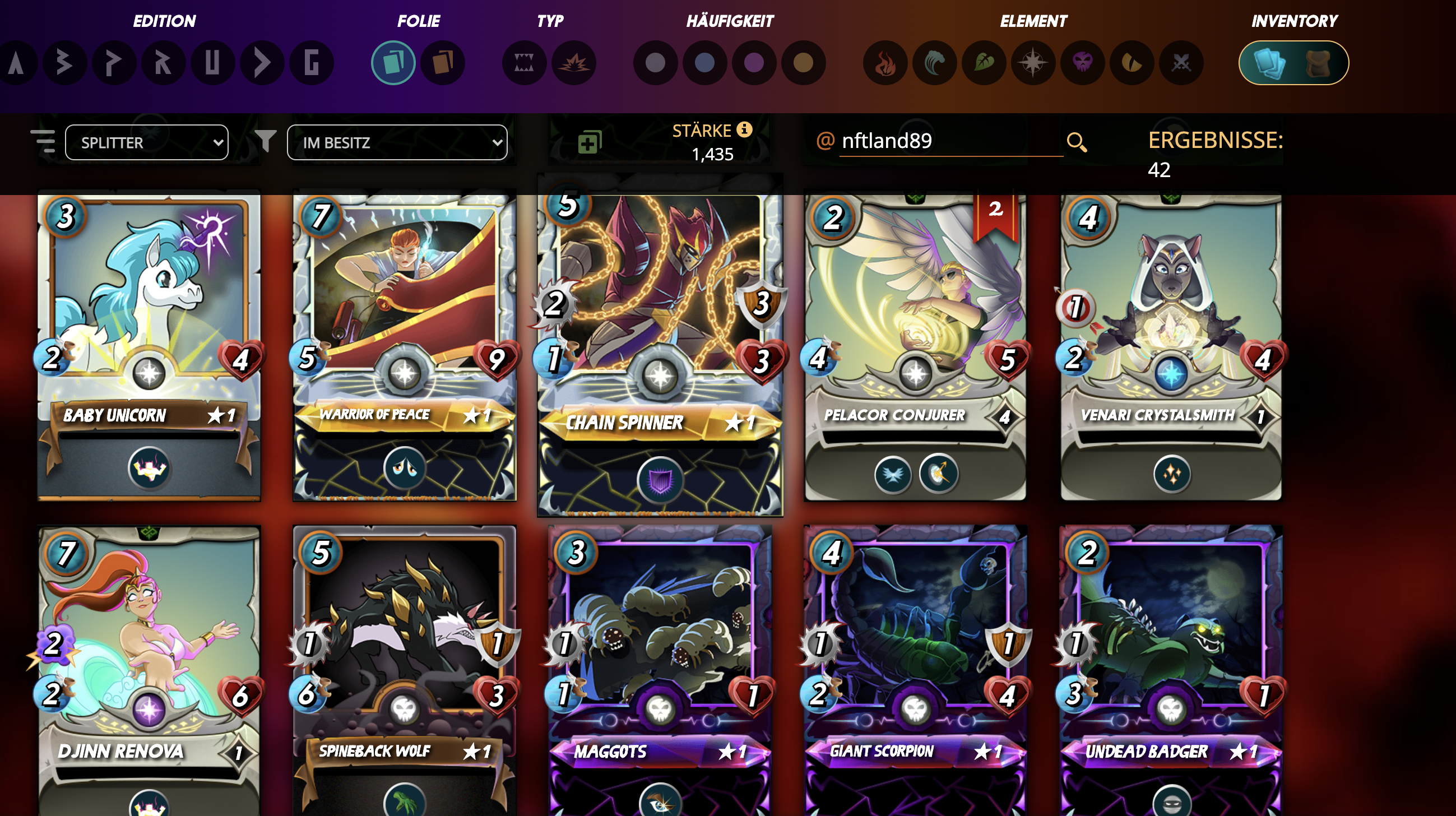Open the SPLITTER sort dropdown
The height and width of the screenshot is (816, 1456).
(x=147, y=142)
